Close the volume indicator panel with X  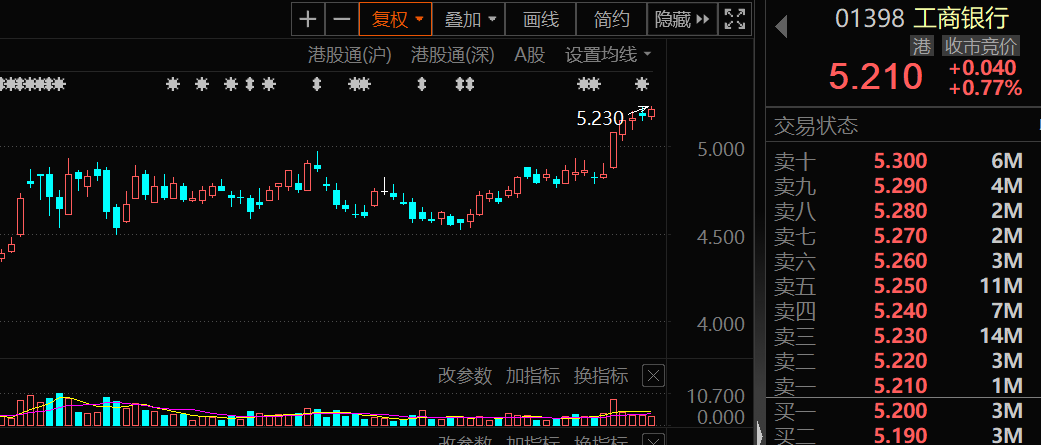[x=652, y=376]
